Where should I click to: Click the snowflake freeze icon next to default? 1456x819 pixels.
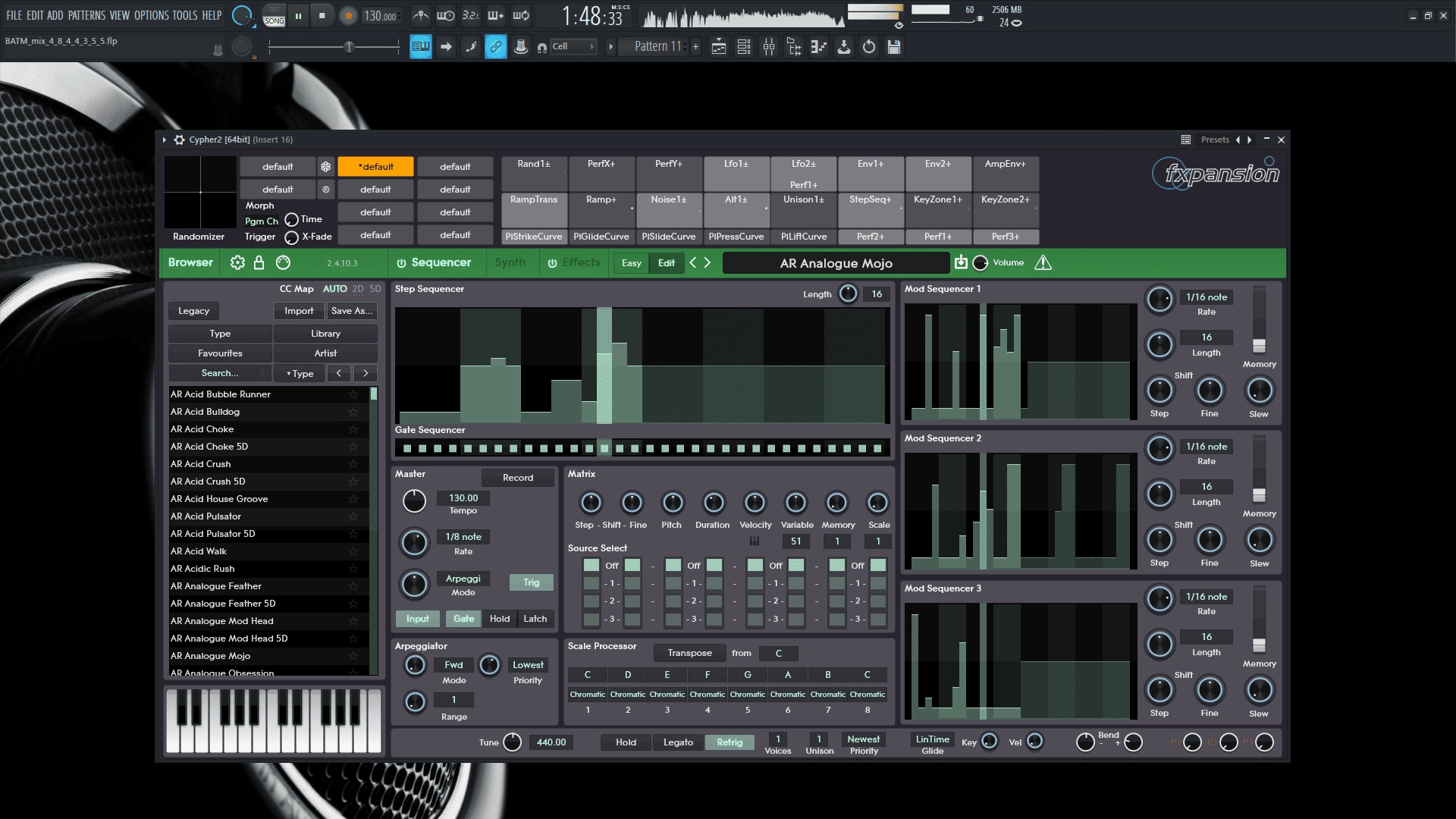tap(325, 166)
